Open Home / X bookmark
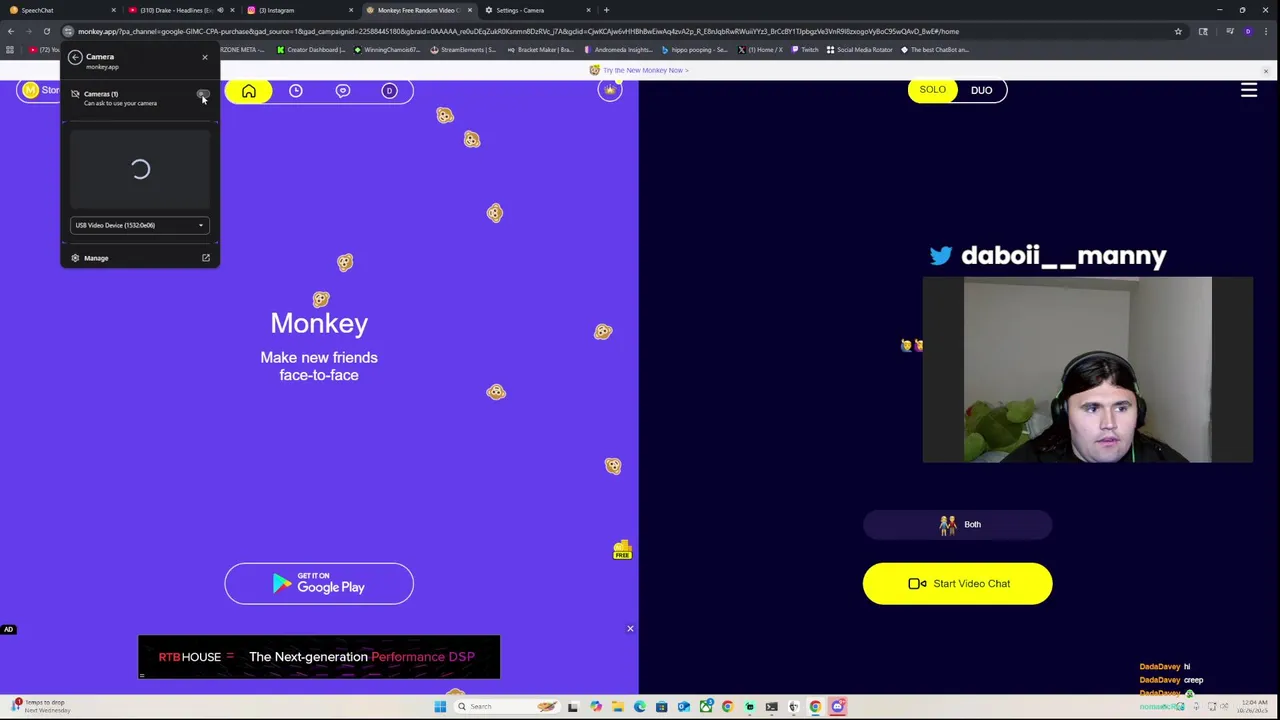 [761, 50]
